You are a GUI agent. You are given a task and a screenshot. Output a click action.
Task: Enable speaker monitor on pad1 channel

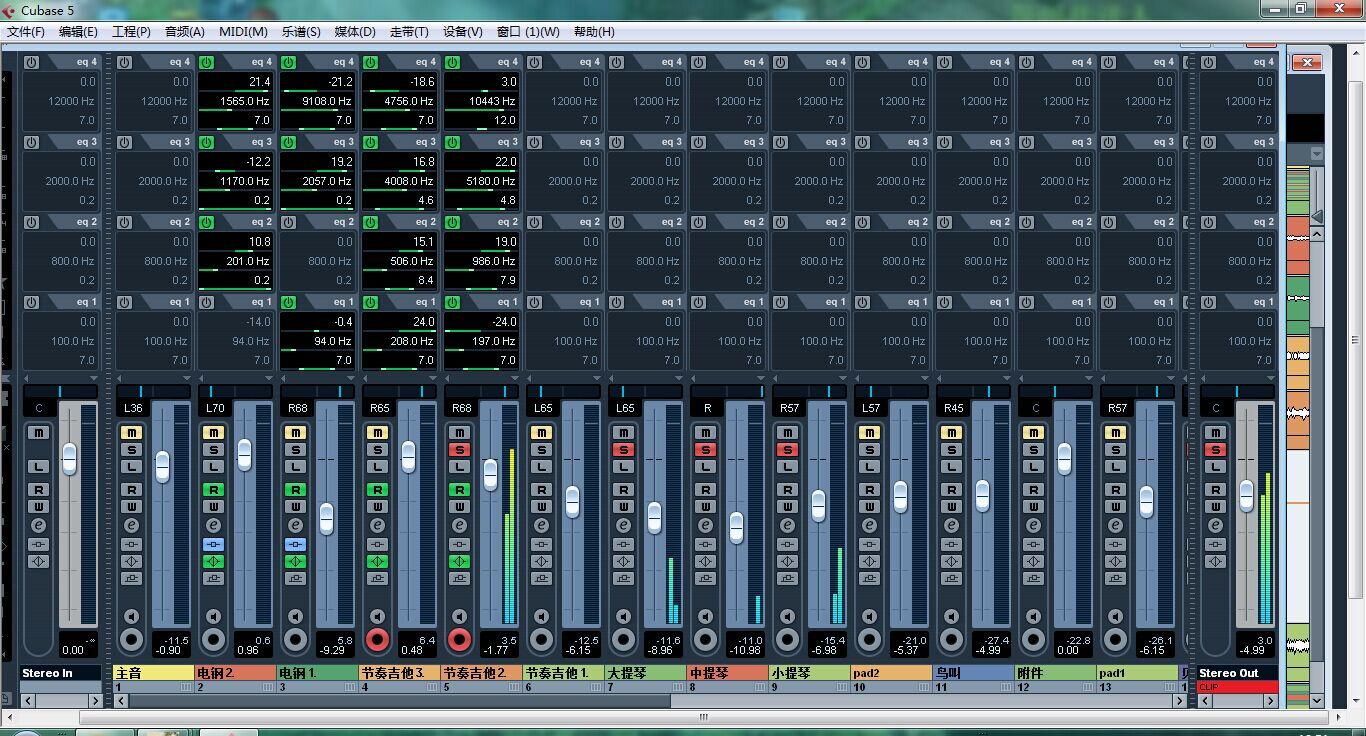(1115, 616)
